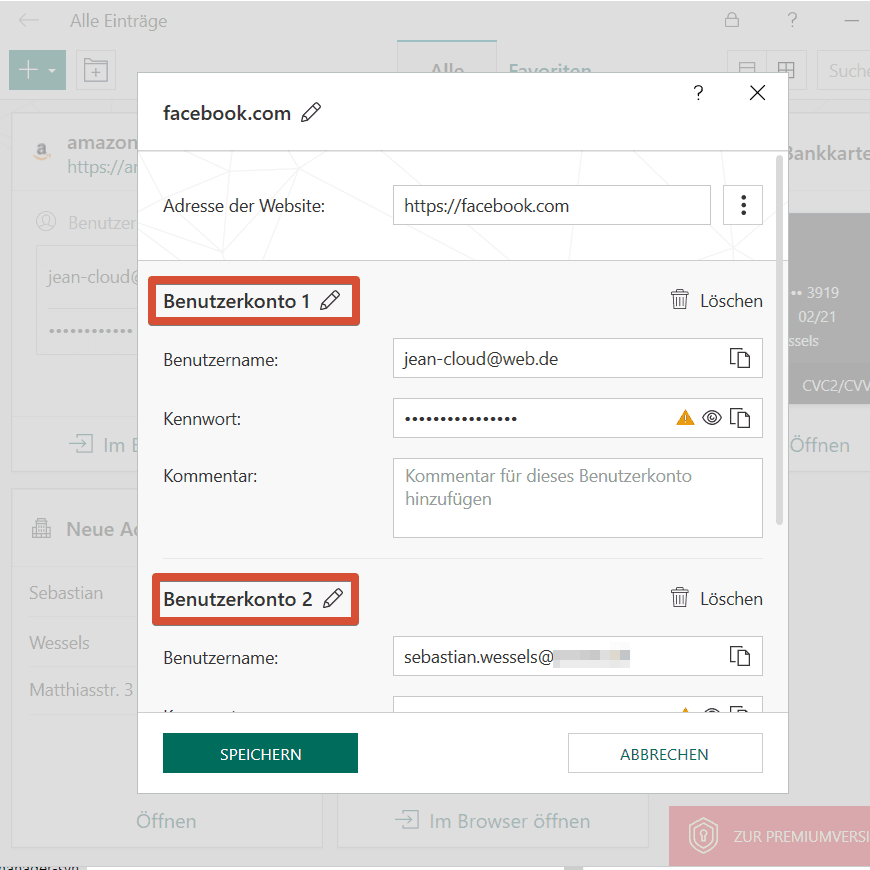870x870 pixels.
Task: Click the trash icon for Benutzerkonto 1
Action: coord(680,300)
